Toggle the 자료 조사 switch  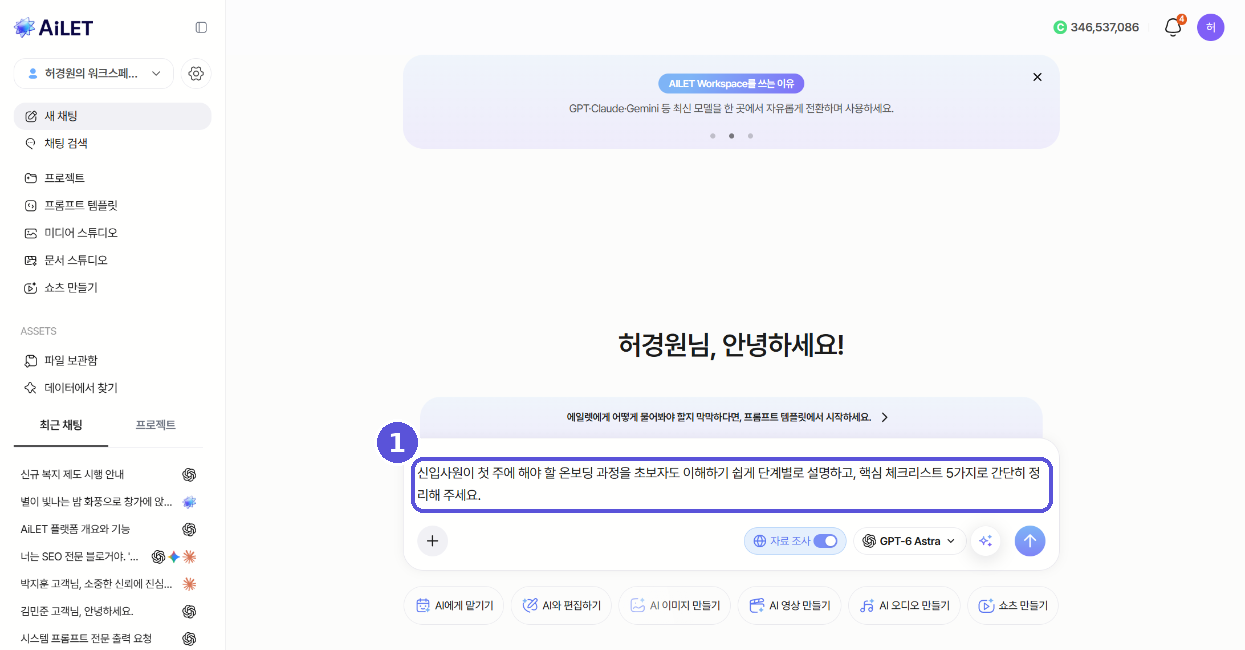(x=825, y=541)
